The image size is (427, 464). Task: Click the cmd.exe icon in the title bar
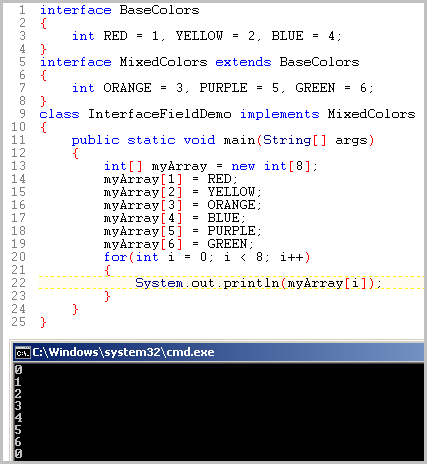click(x=22, y=353)
